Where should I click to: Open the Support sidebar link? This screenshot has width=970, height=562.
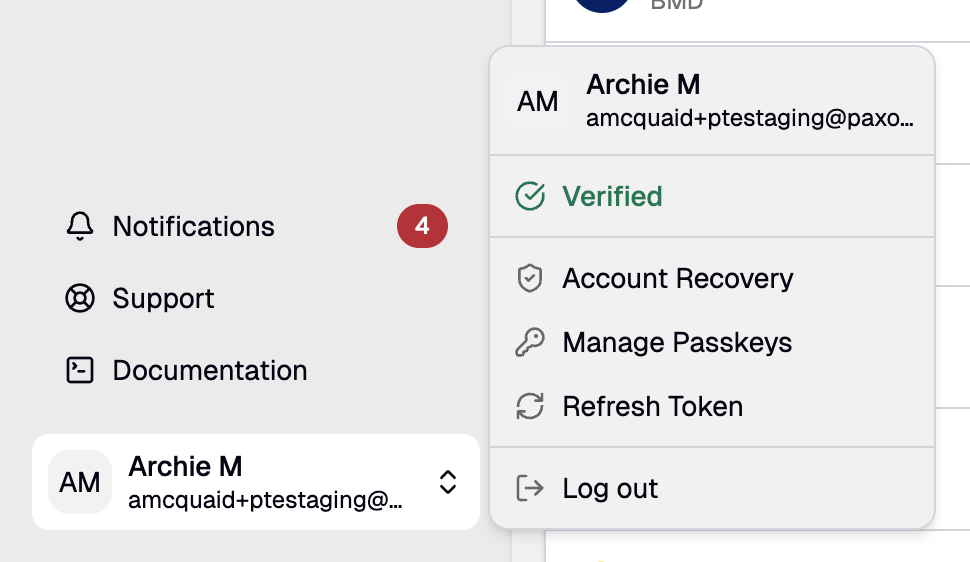click(x=256, y=298)
